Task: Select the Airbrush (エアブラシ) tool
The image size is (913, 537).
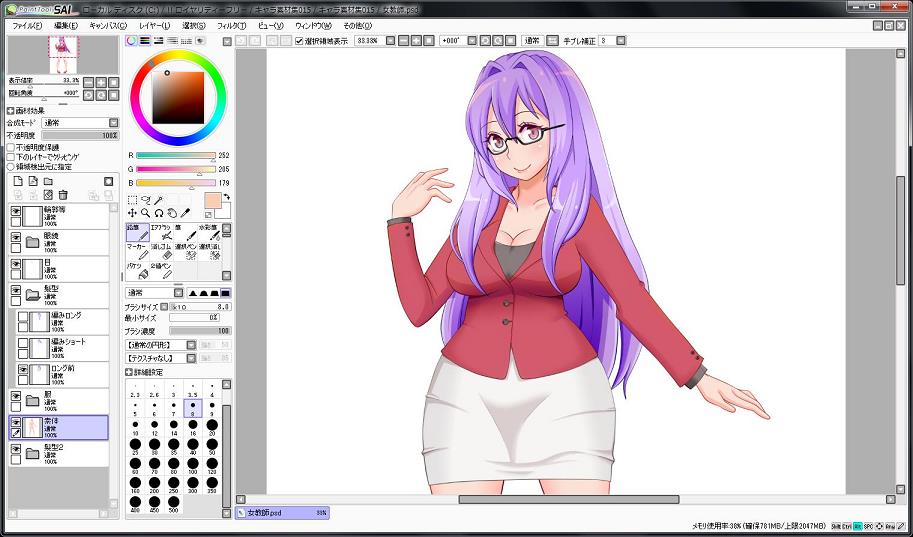Action: click(x=162, y=233)
